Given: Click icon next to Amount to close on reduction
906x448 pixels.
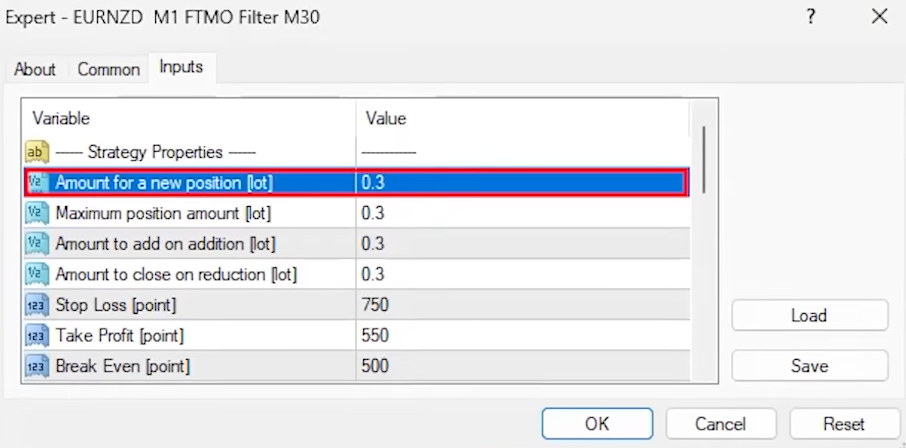Looking at the screenshot, I should (37, 274).
